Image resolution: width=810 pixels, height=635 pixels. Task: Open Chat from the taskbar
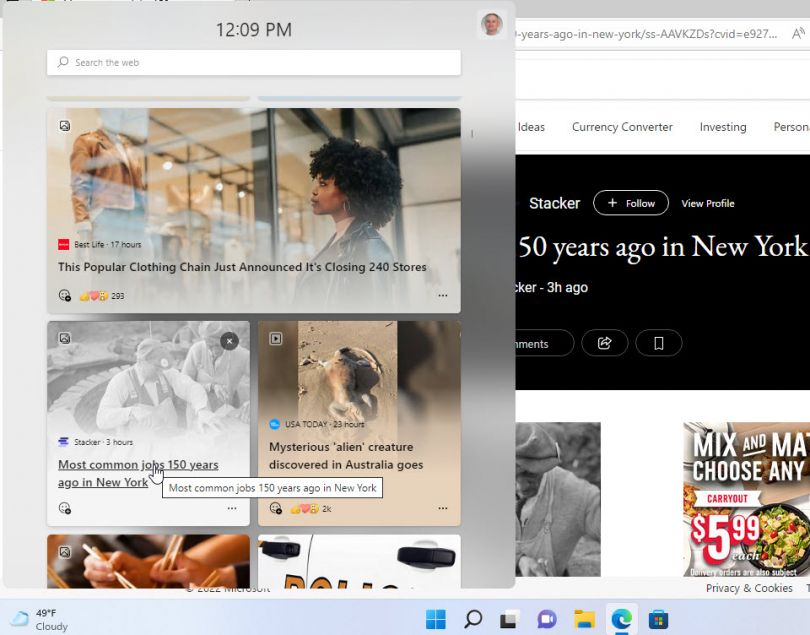pyautogui.click(x=546, y=618)
